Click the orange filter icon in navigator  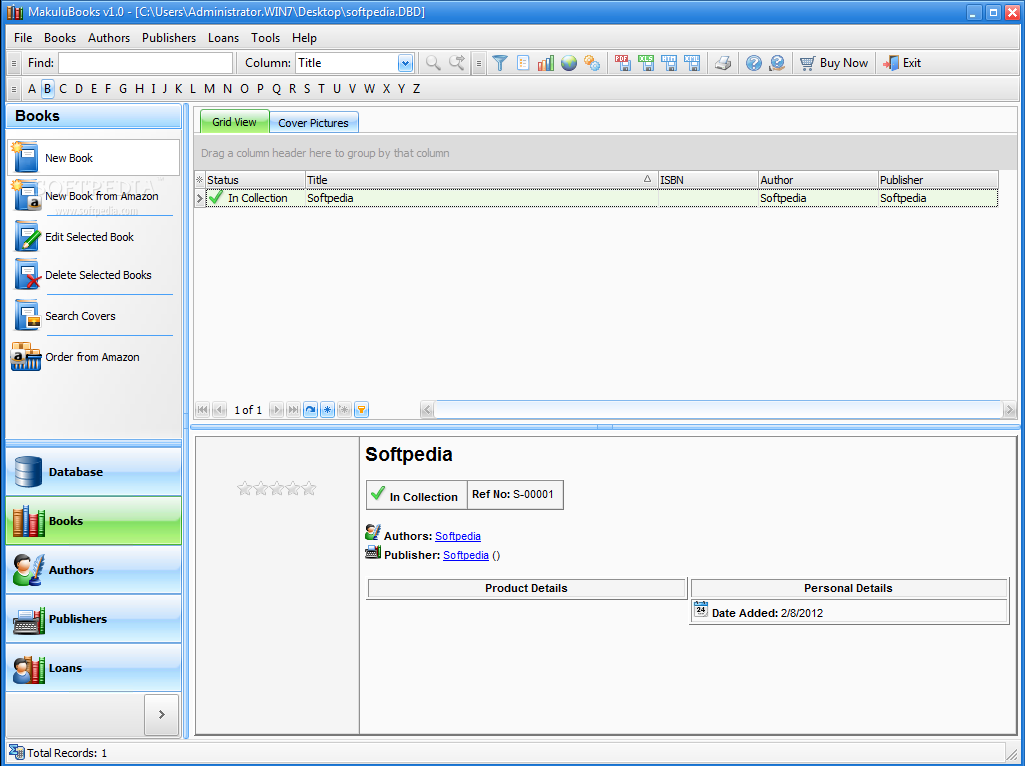coord(361,410)
